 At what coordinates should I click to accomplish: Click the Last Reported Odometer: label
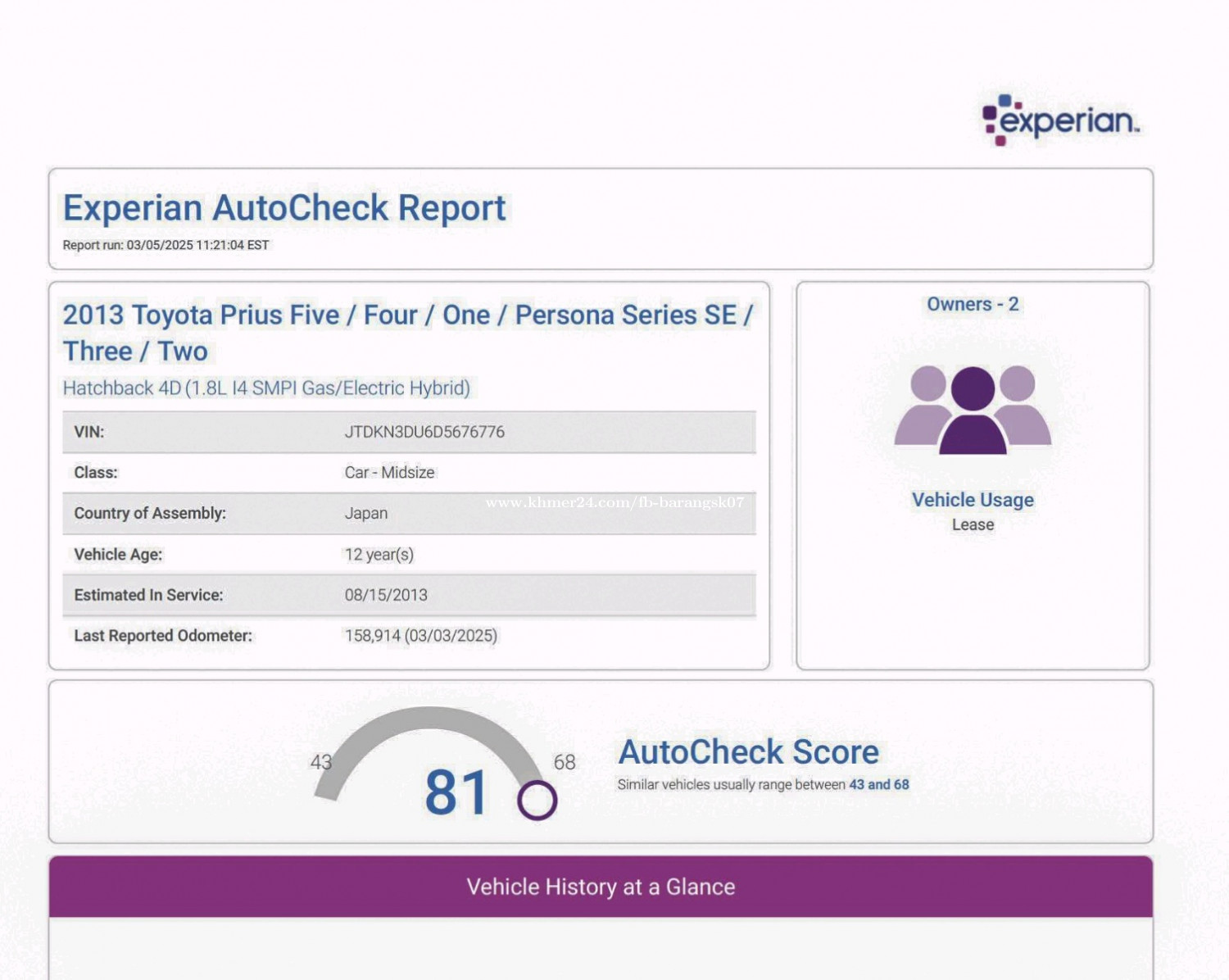tap(163, 636)
